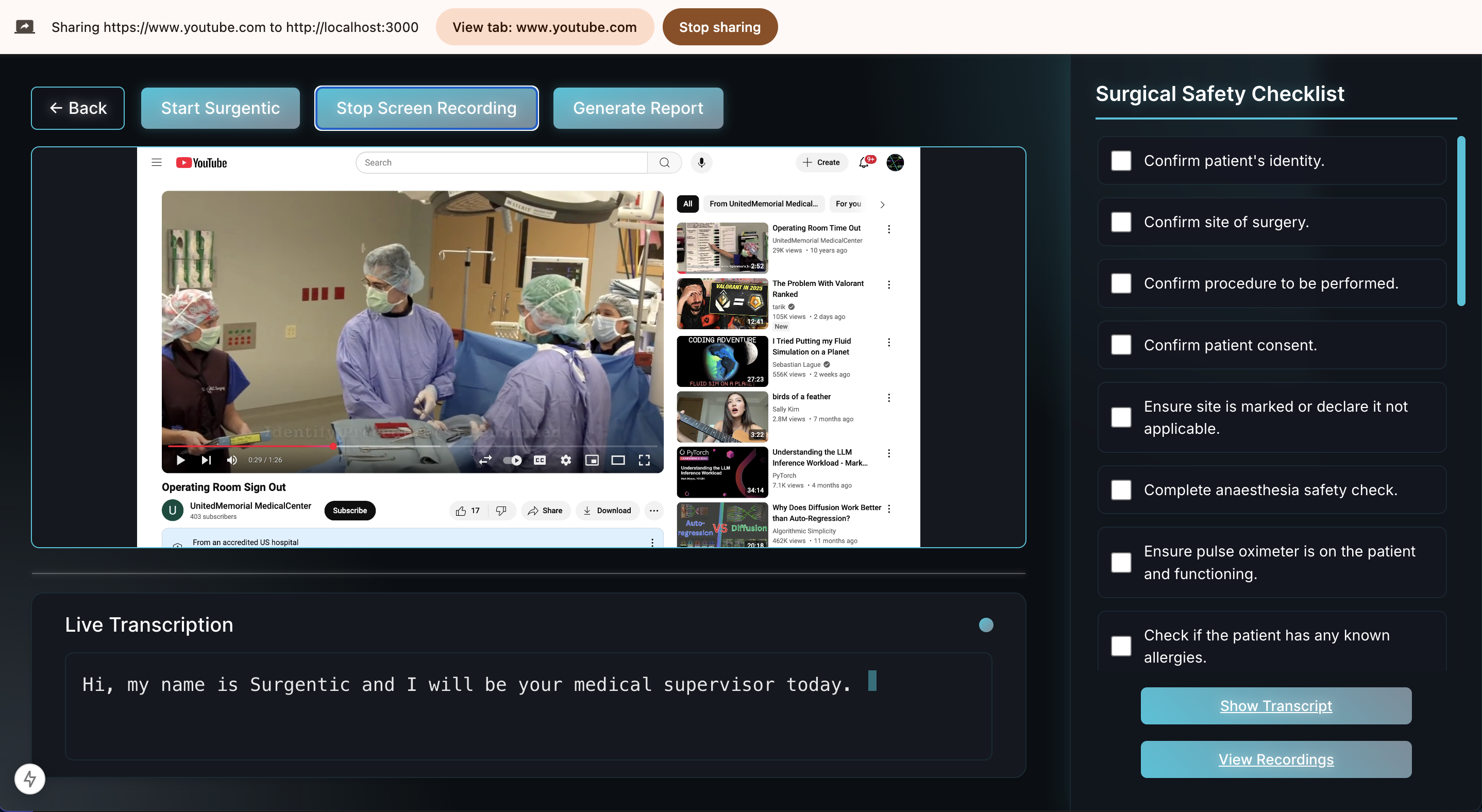Select the From UnitedMemorial Medical chip
Viewport: 1482px width, 812px height.
tap(763, 204)
